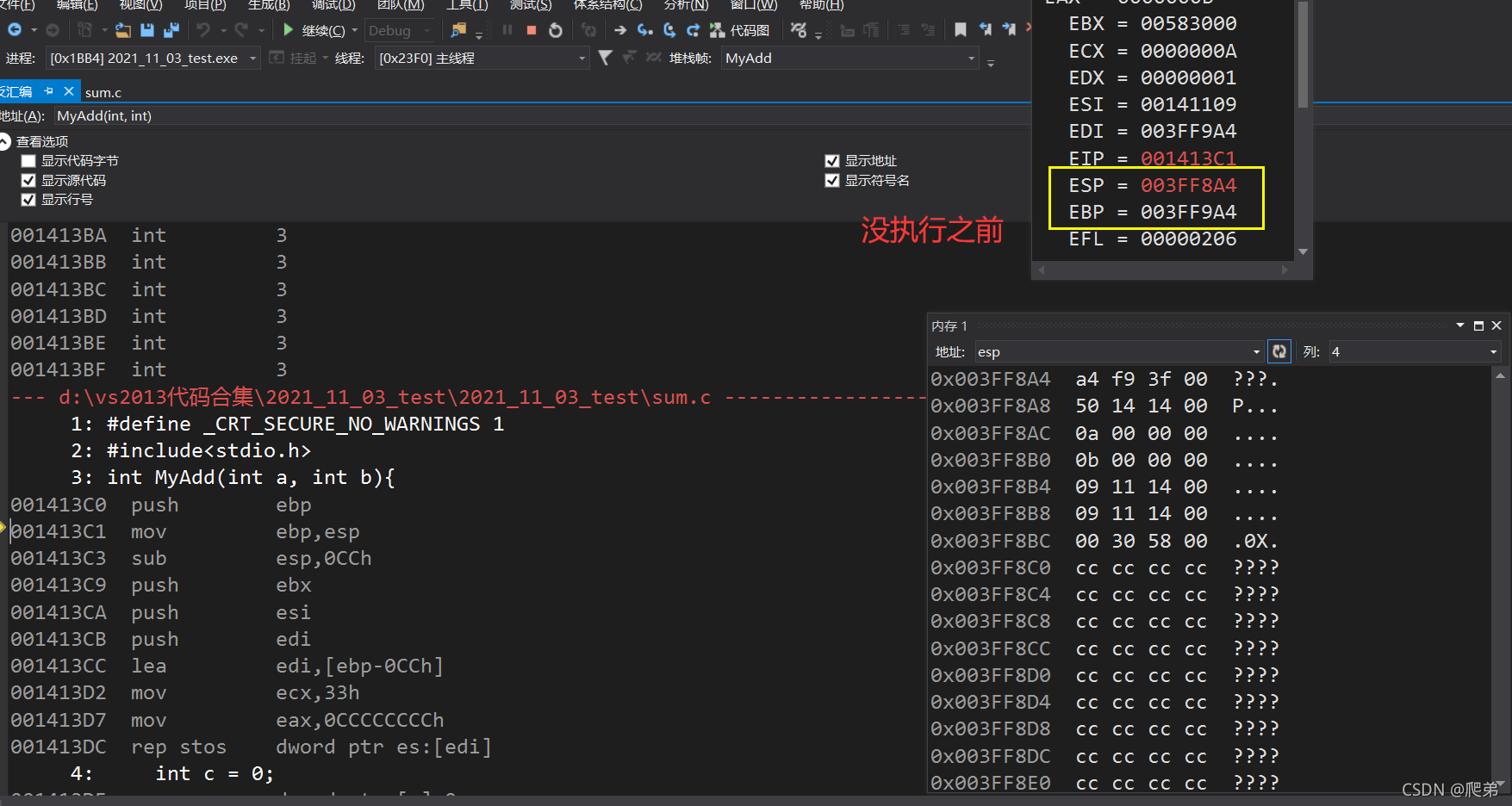Uncheck 显示符号名 checkbox
This screenshot has height=806, width=1512.
tap(832, 180)
